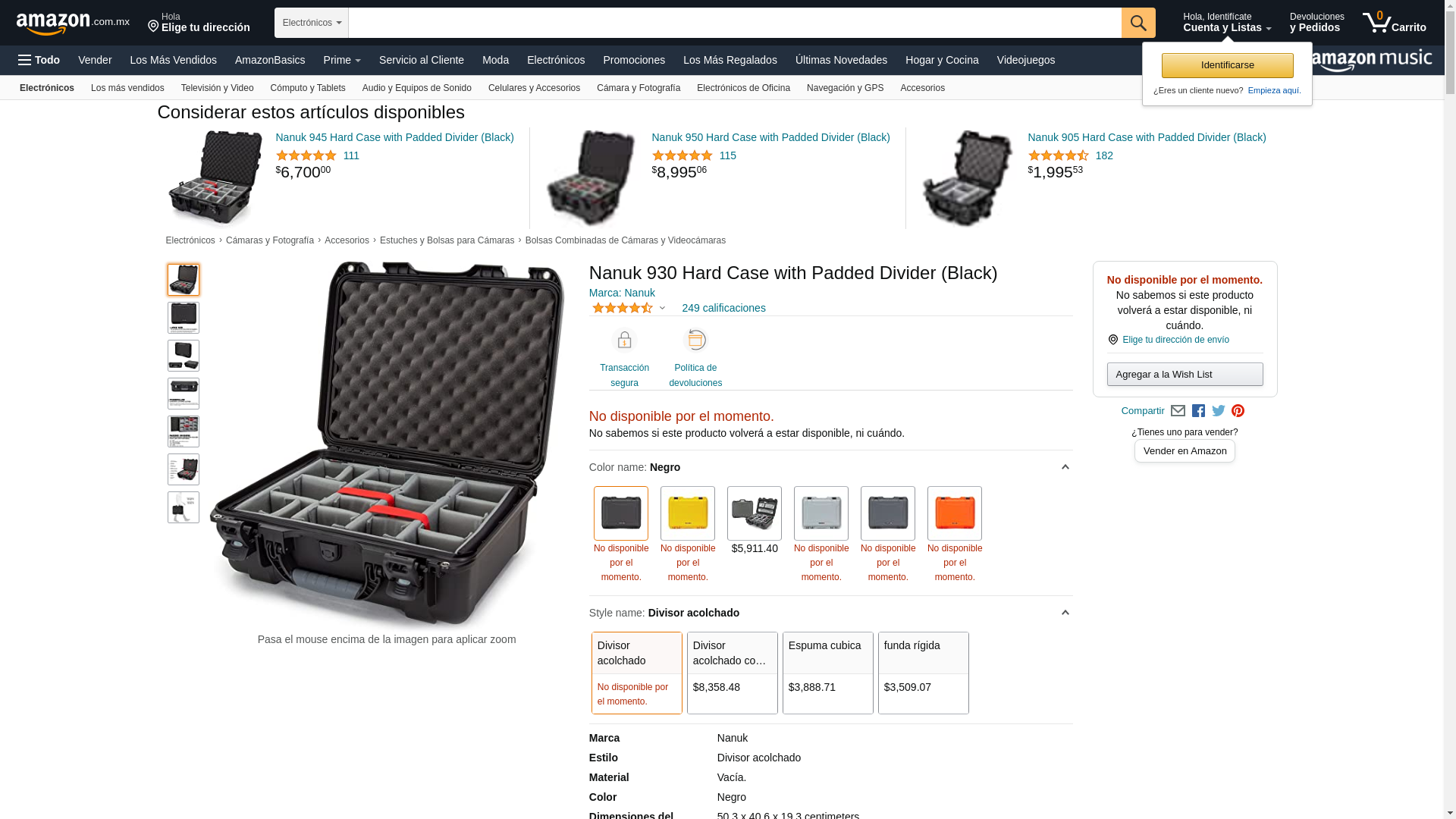1456x819 pixels.
Task: Click the search magnifier button
Action: coord(1138,23)
